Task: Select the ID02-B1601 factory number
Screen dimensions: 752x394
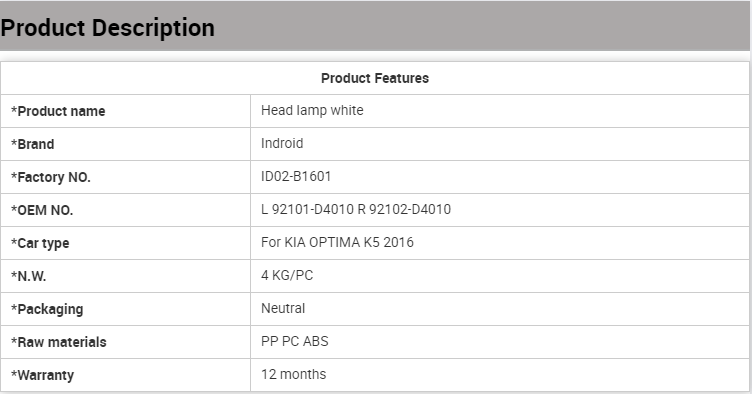Action: (296, 176)
